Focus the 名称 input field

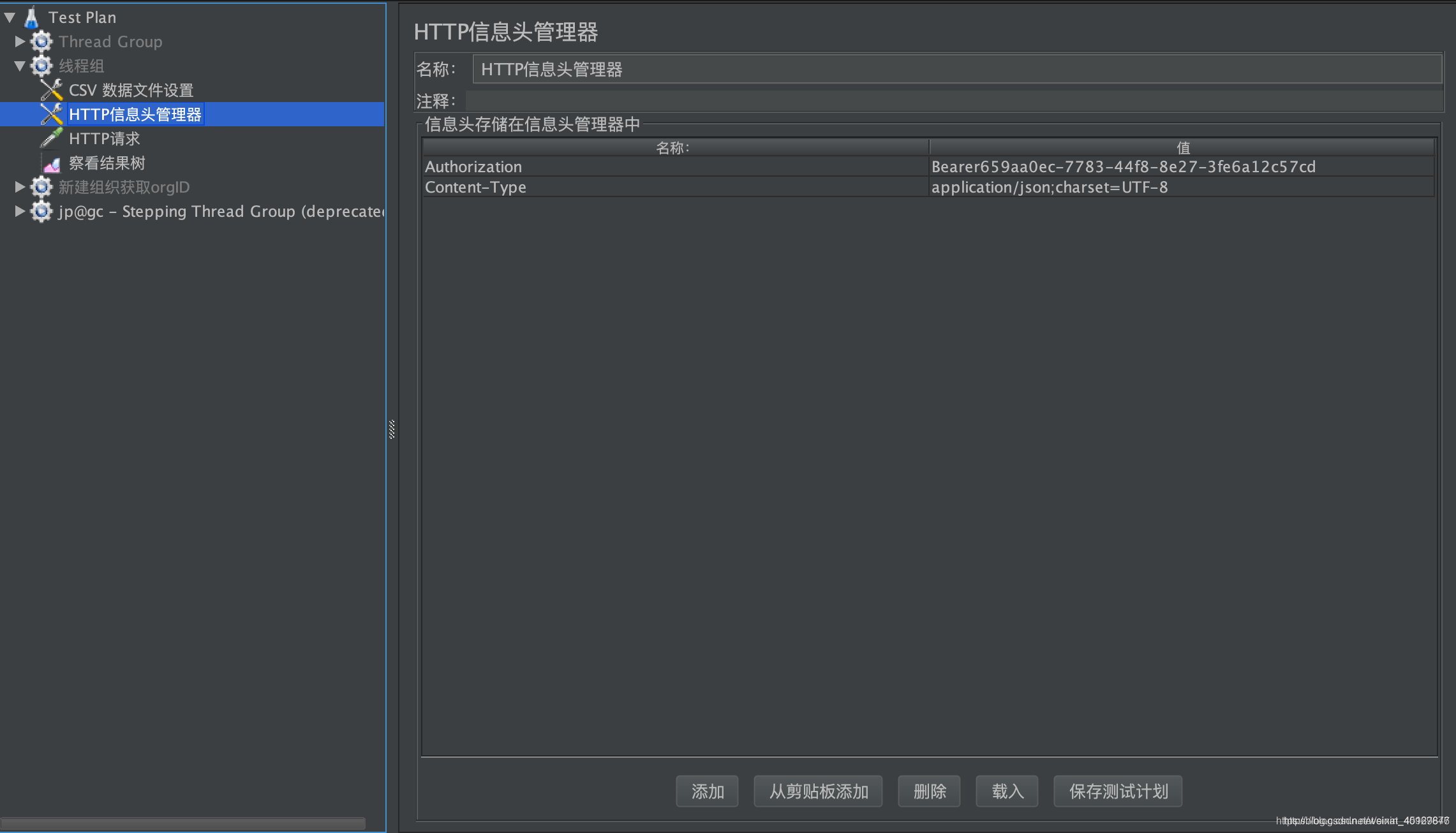click(957, 69)
